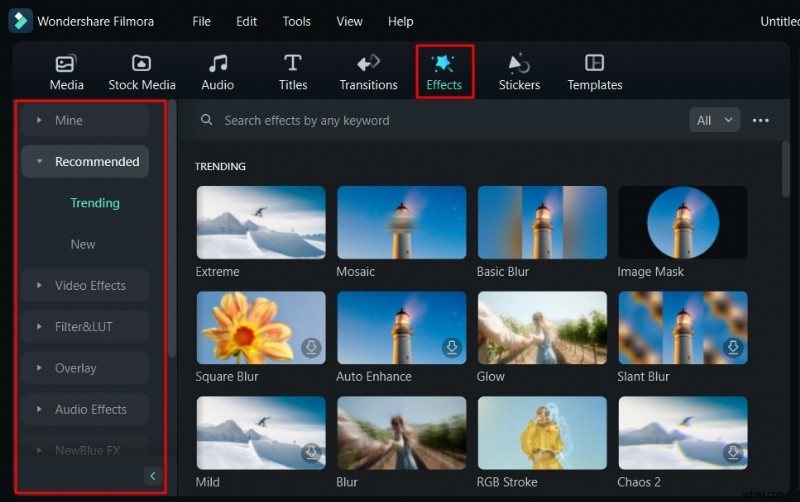Select the Blur effect thumbnail

pyautogui.click(x=402, y=433)
